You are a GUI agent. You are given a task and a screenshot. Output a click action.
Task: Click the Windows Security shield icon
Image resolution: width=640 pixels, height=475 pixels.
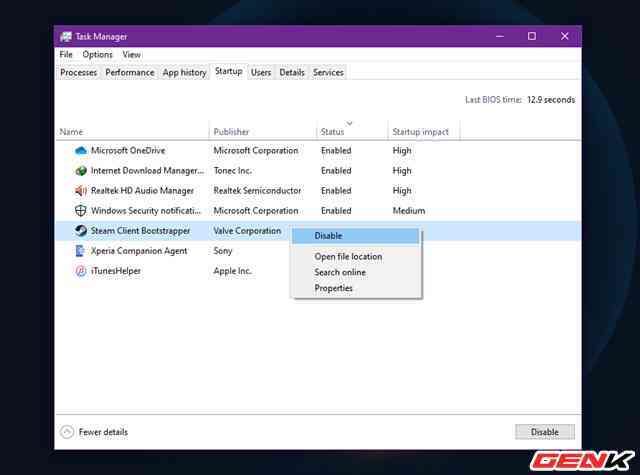pyautogui.click(x=81, y=211)
